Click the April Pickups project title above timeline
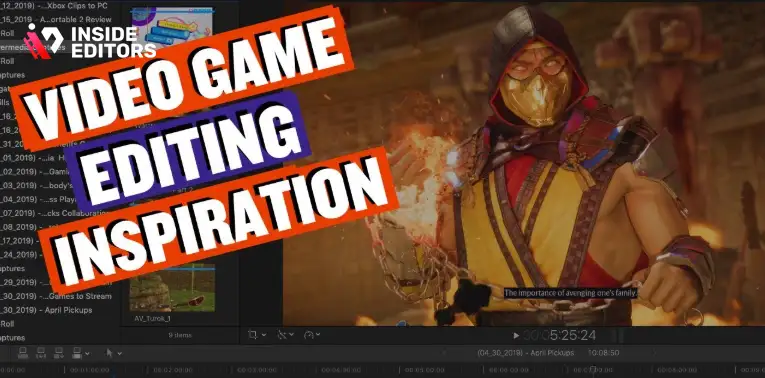765x378 pixels. (x=526, y=353)
